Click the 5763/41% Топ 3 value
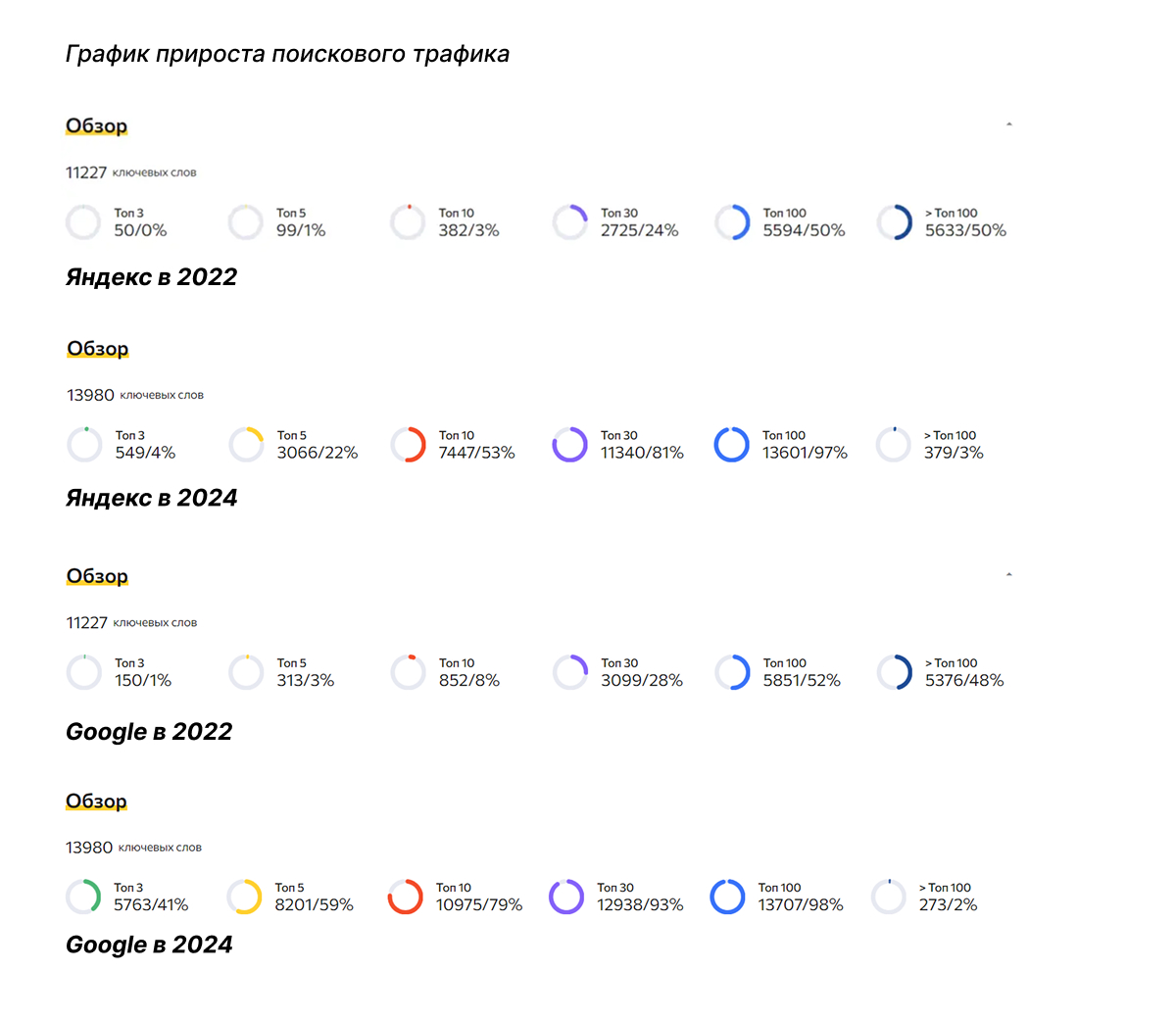This screenshot has width=1176, height=1019. point(151,904)
